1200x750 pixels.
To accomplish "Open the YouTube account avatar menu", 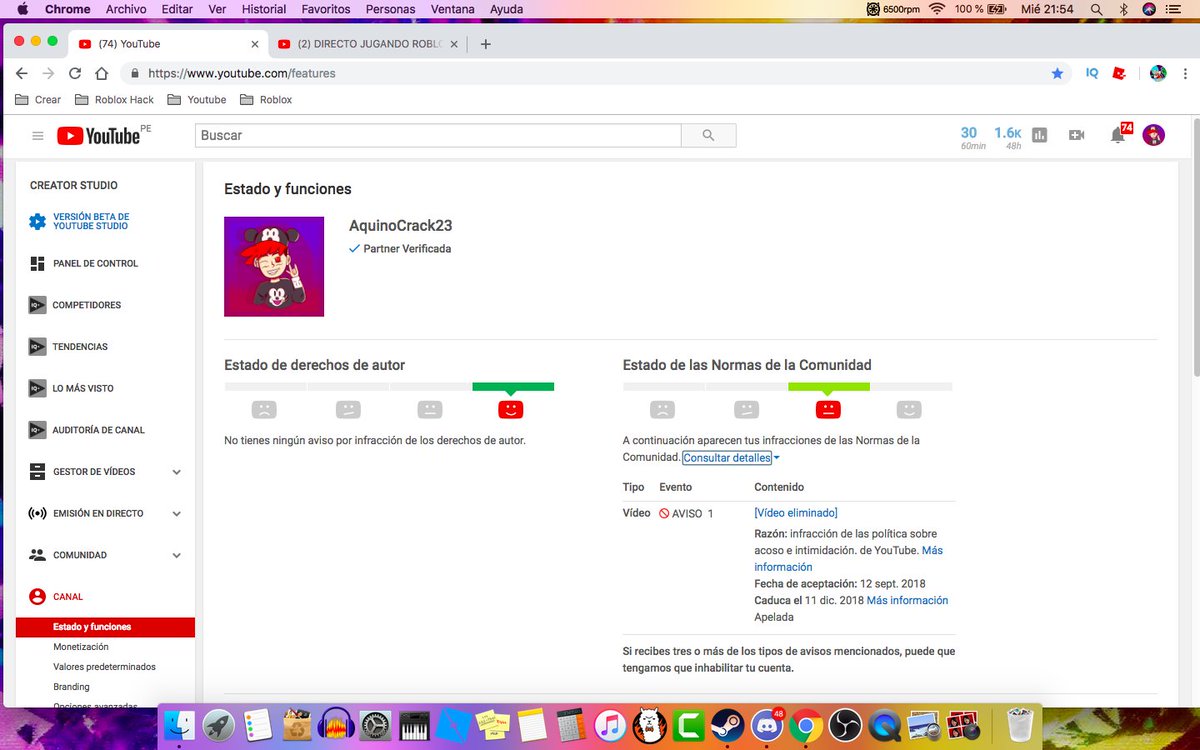I will coord(1154,135).
